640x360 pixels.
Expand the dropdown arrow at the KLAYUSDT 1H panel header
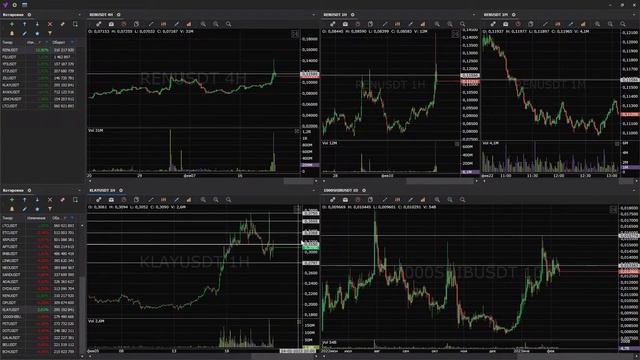click(313, 190)
